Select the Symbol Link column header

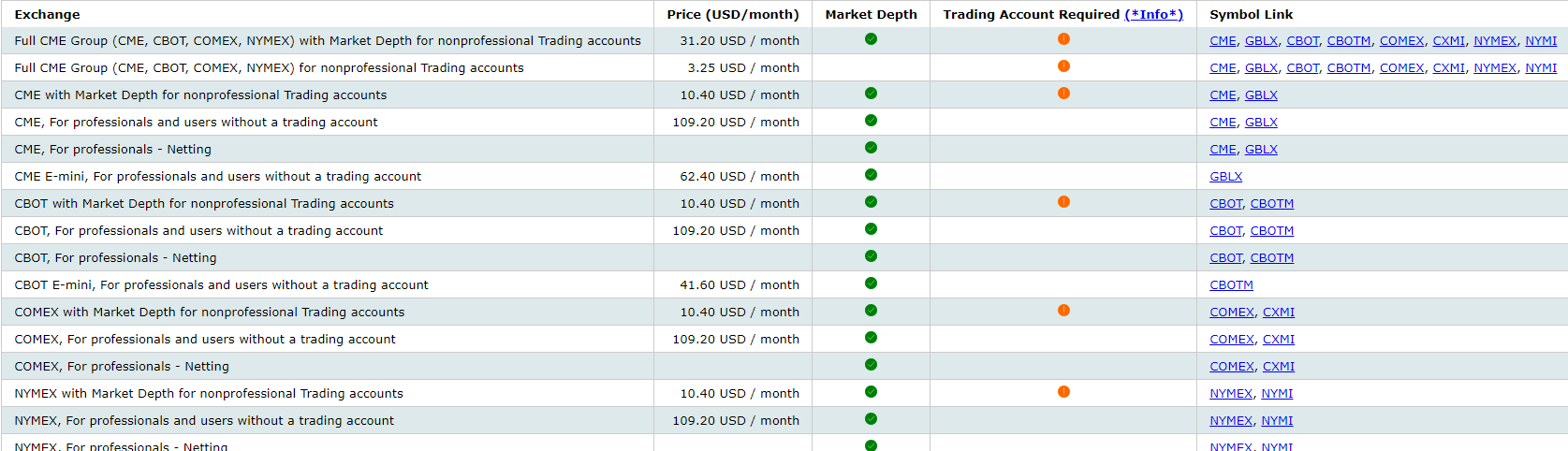(1251, 14)
